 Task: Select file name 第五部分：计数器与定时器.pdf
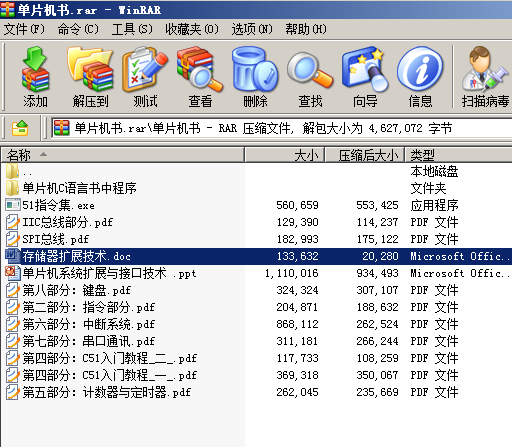coord(106,392)
